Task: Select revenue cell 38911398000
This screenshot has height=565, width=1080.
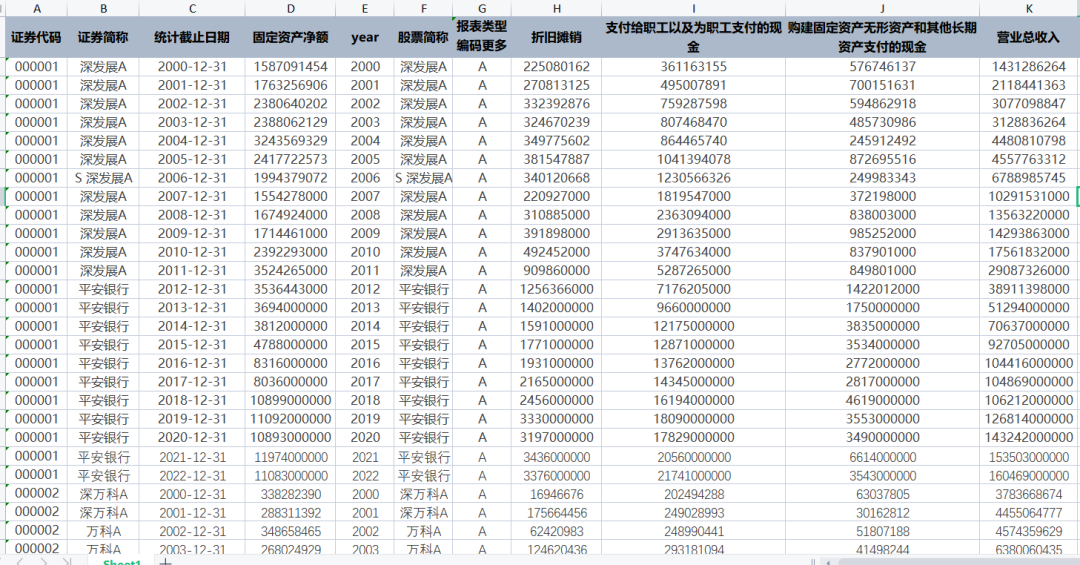Action: (1029, 289)
